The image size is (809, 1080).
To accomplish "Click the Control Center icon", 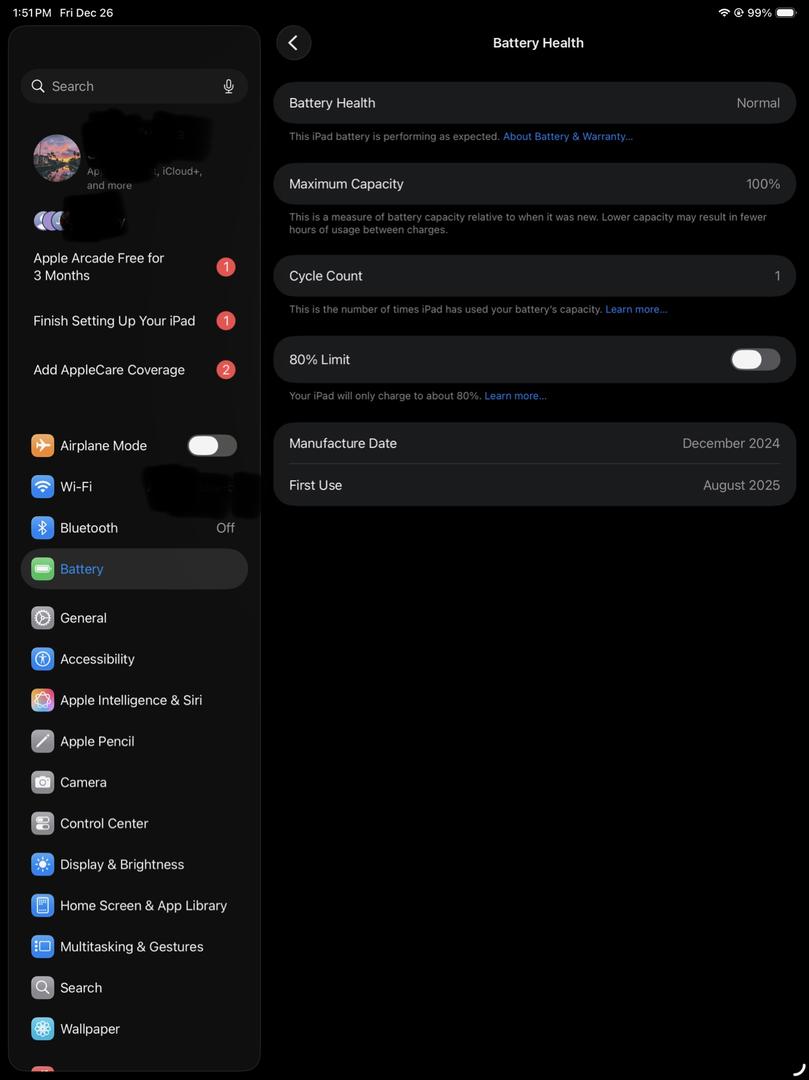I will pyautogui.click(x=43, y=823).
